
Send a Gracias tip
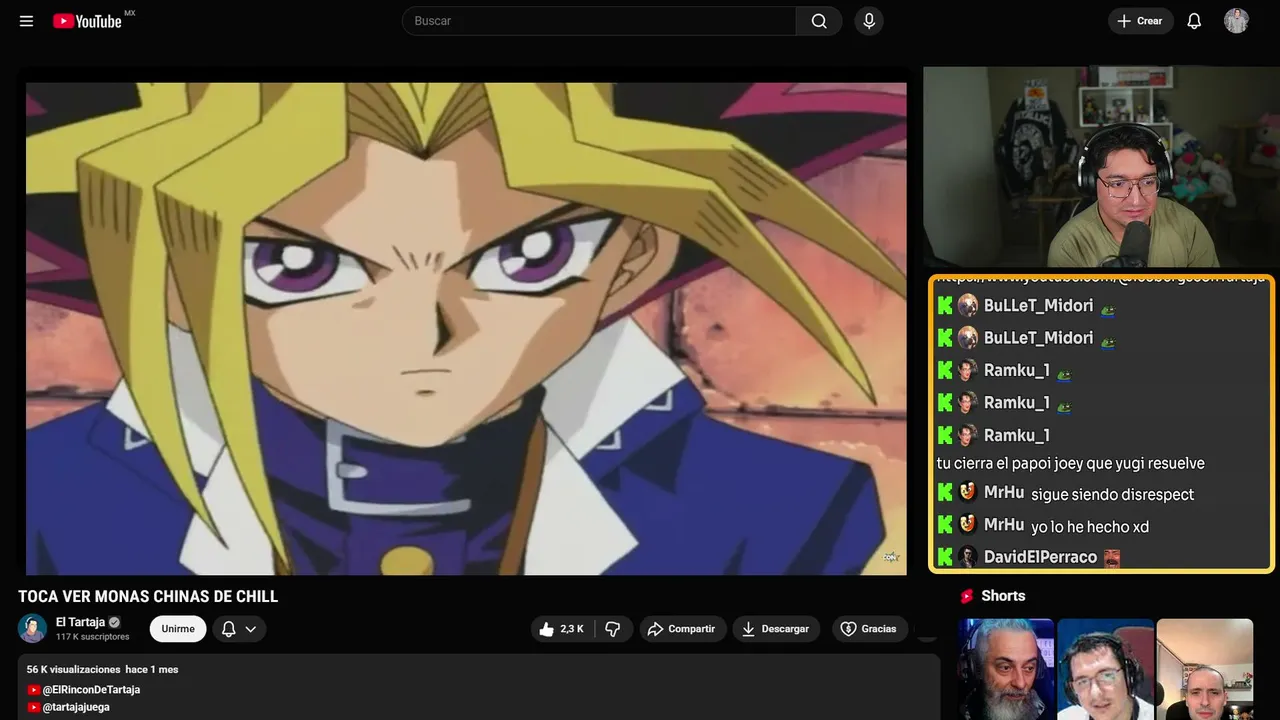point(868,629)
